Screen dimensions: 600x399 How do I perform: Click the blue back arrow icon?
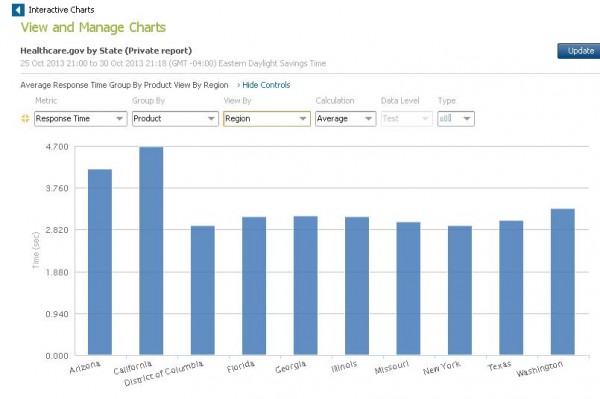(18, 10)
